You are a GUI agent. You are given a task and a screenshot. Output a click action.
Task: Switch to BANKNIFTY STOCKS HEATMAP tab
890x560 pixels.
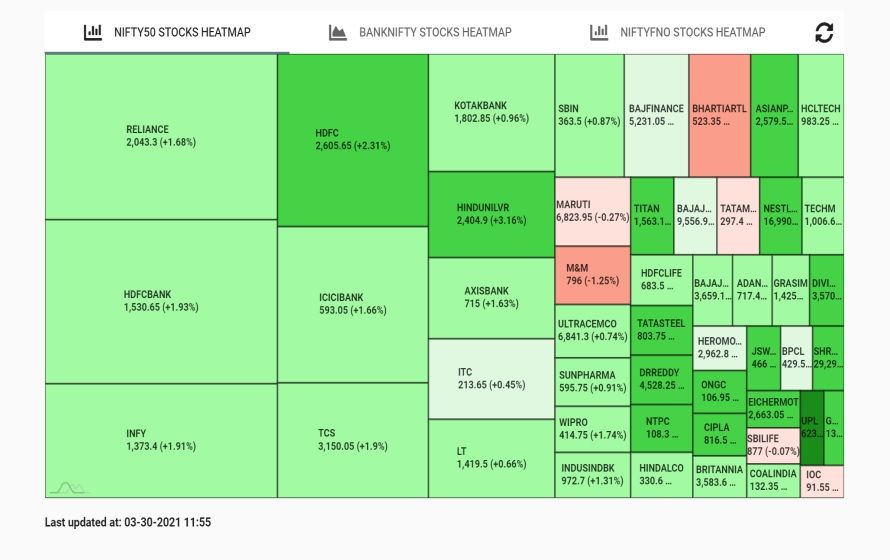[435, 32]
